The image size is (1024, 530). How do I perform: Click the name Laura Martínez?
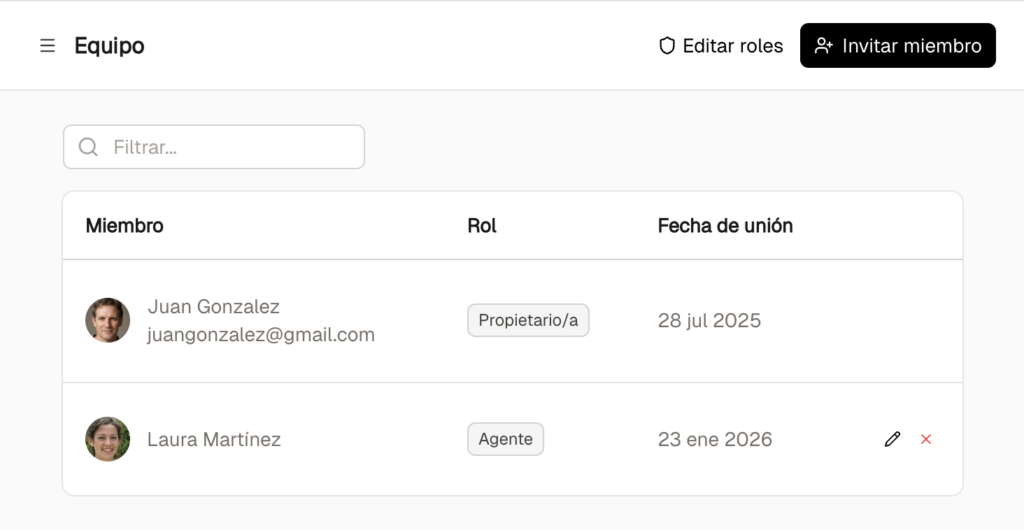pos(214,439)
